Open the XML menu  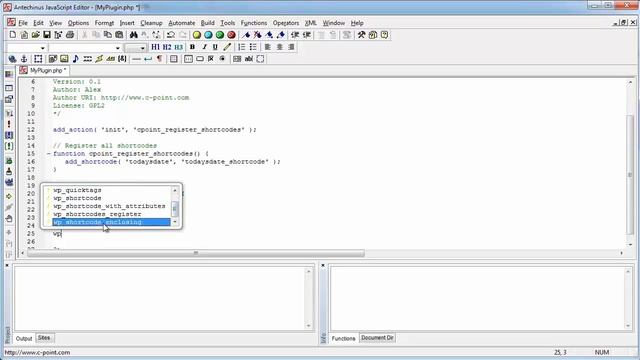311,23
